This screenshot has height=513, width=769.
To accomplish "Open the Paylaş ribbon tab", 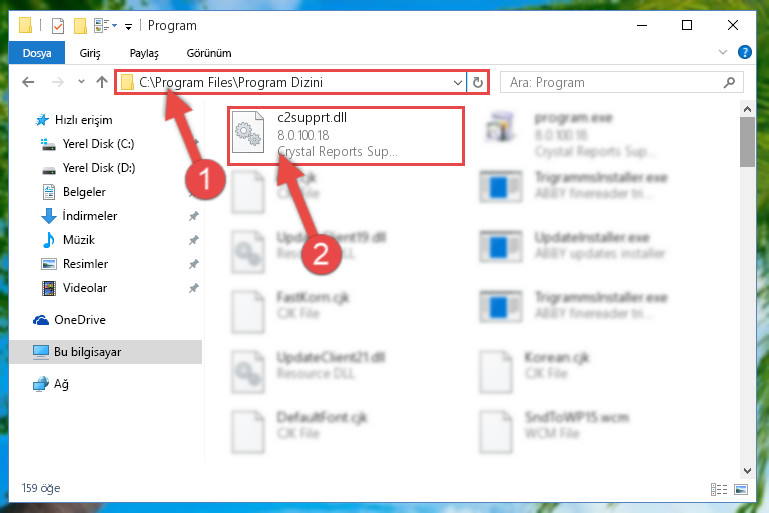I will [x=144, y=53].
